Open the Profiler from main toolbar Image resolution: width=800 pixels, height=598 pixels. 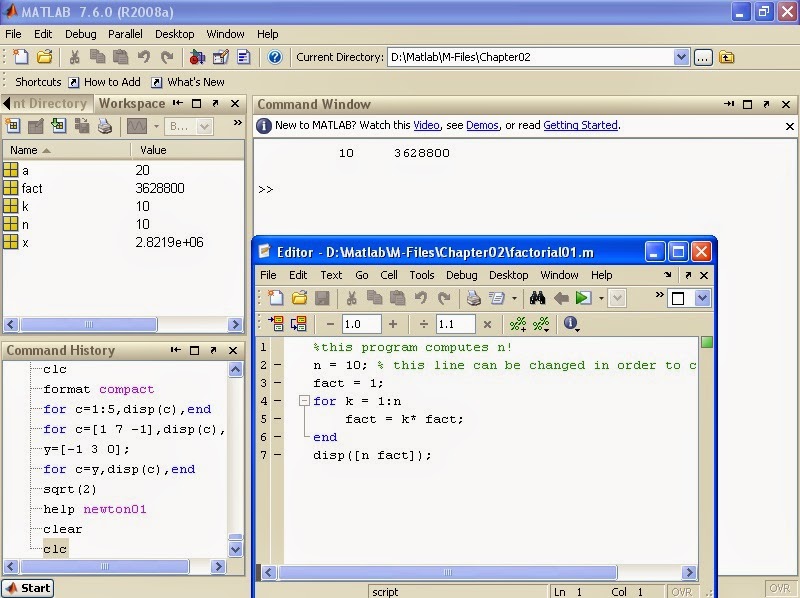click(244, 57)
